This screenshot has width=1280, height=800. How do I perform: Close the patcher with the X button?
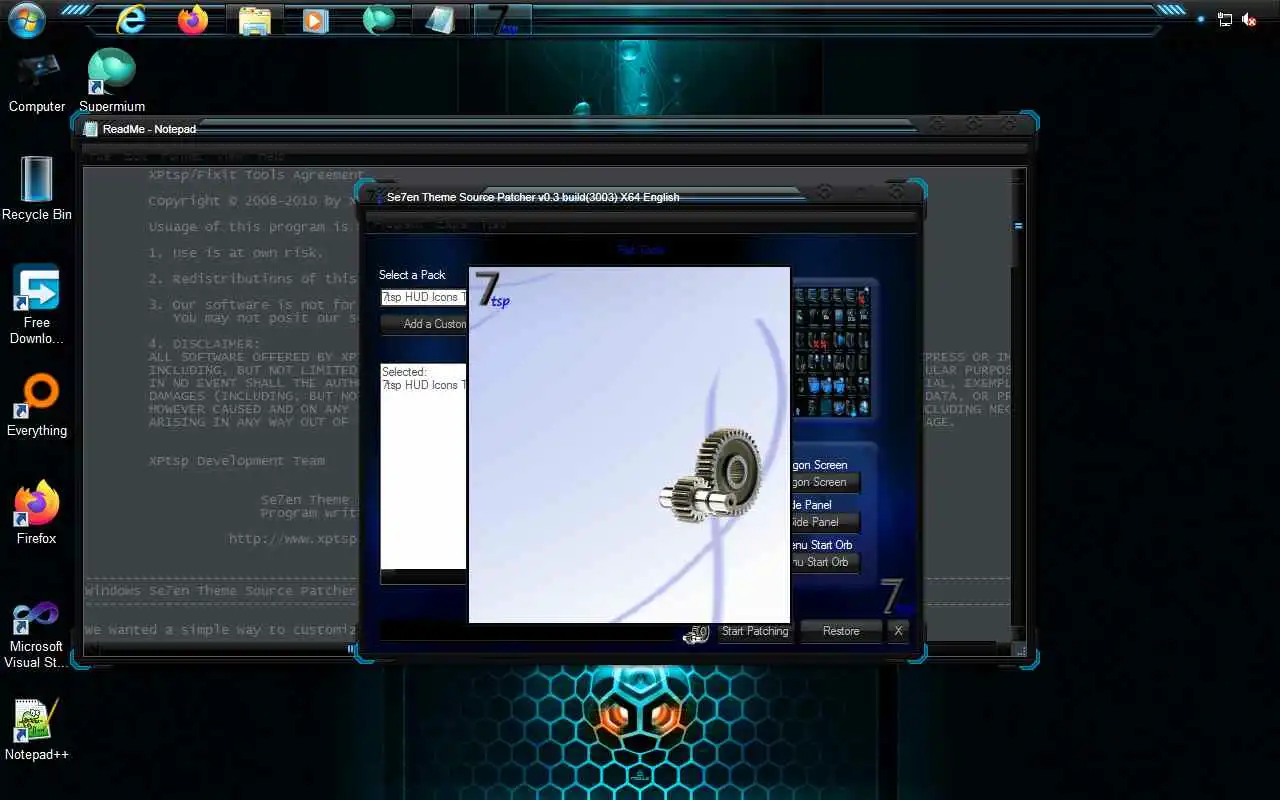coord(898,632)
